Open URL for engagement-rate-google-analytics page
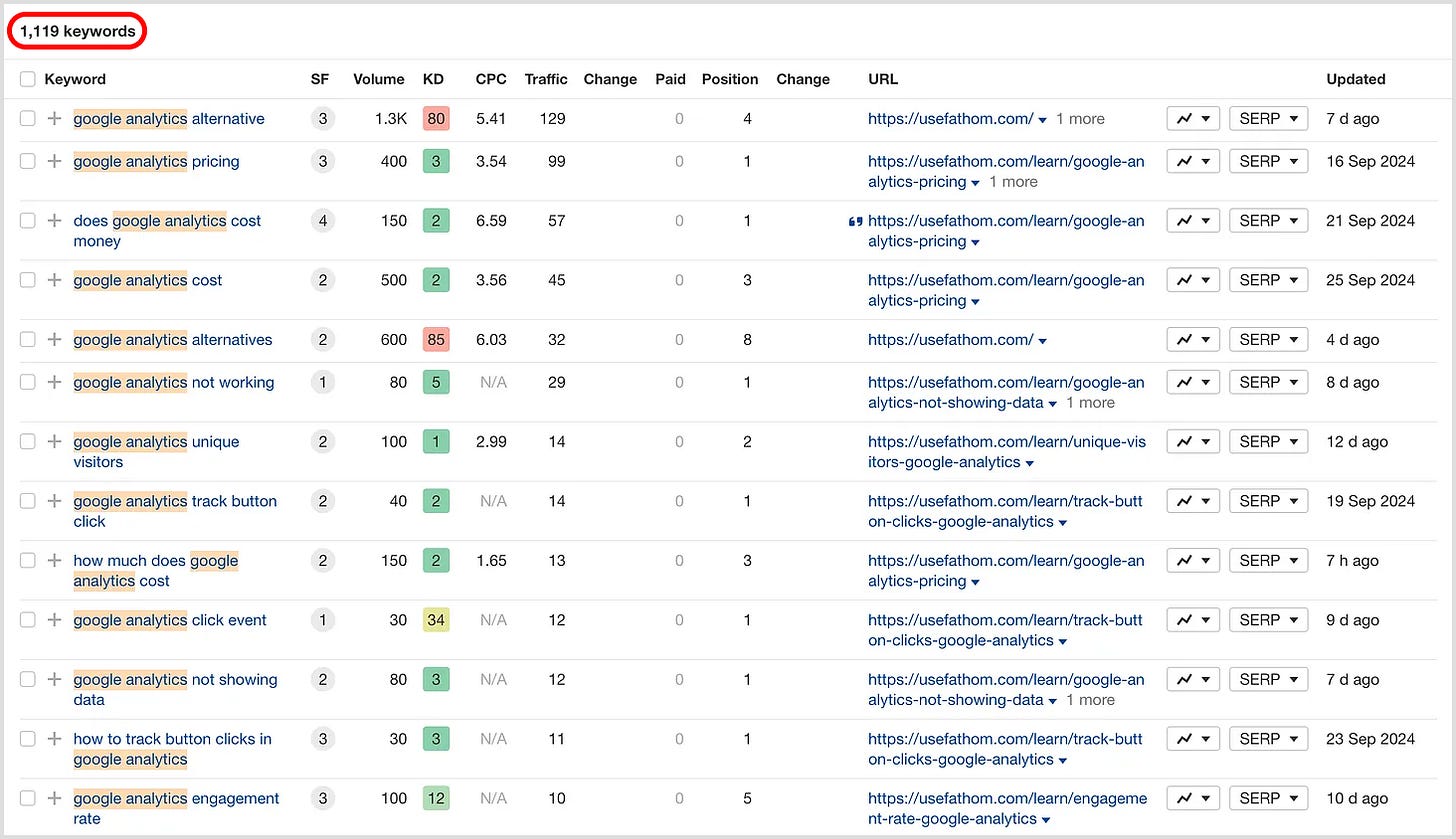 [x=1007, y=809]
